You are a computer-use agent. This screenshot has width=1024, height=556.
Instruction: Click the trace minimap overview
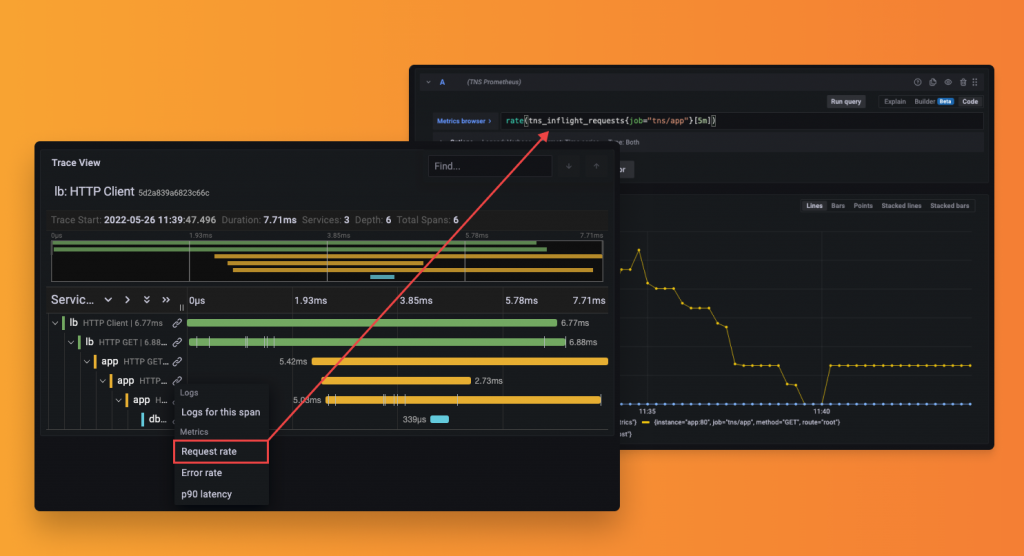tap(327, 261)
